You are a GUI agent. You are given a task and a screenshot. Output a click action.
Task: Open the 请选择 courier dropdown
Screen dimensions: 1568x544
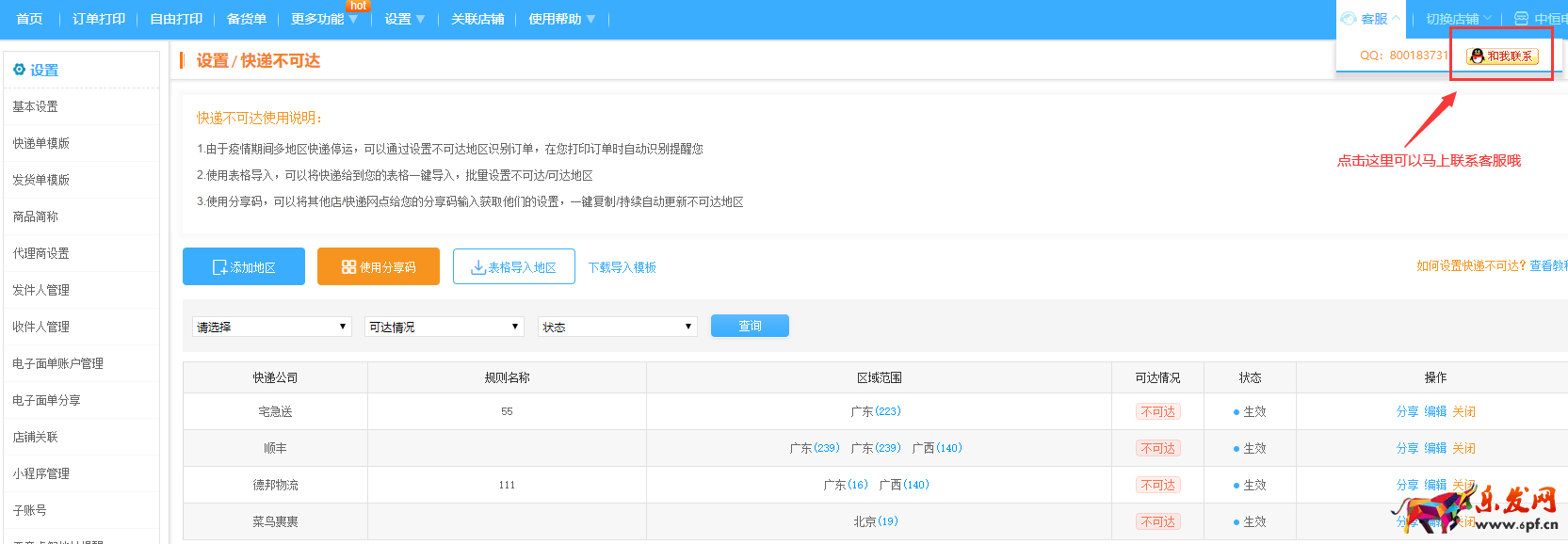point(272,327)
